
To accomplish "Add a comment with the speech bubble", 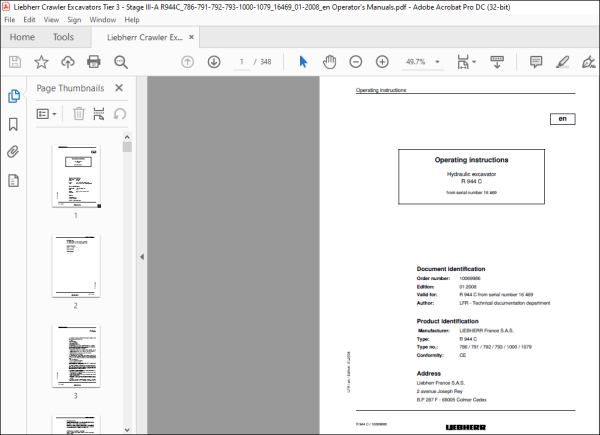I will pos(536,62).
